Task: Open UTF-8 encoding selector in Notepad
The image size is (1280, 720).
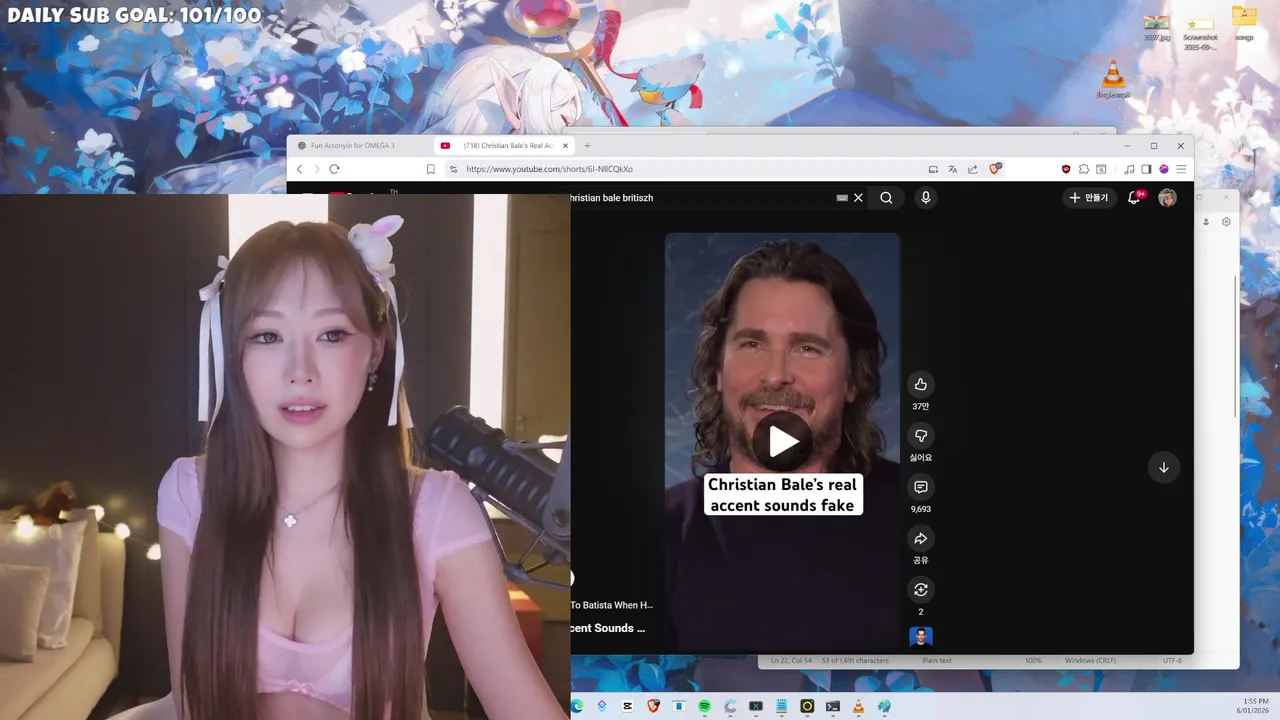Action: coord(1172,661)
